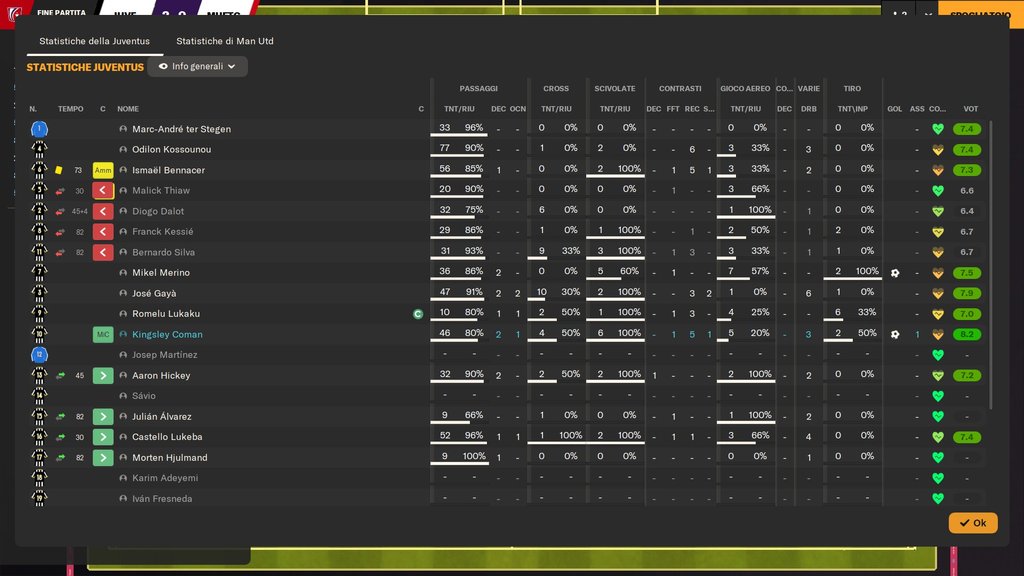Click Morten Hjulmand's green substituted-on arrow

[x=103, y=458]
